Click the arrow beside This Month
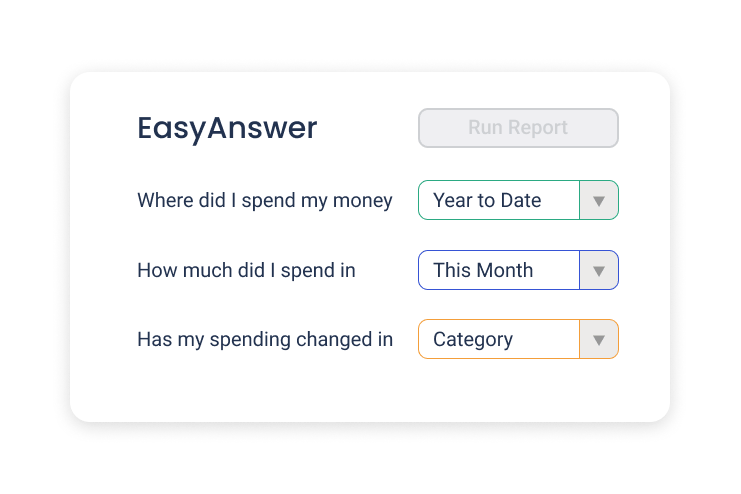The height and width of the screenshot is (494, 741). [x=599, y=270]
